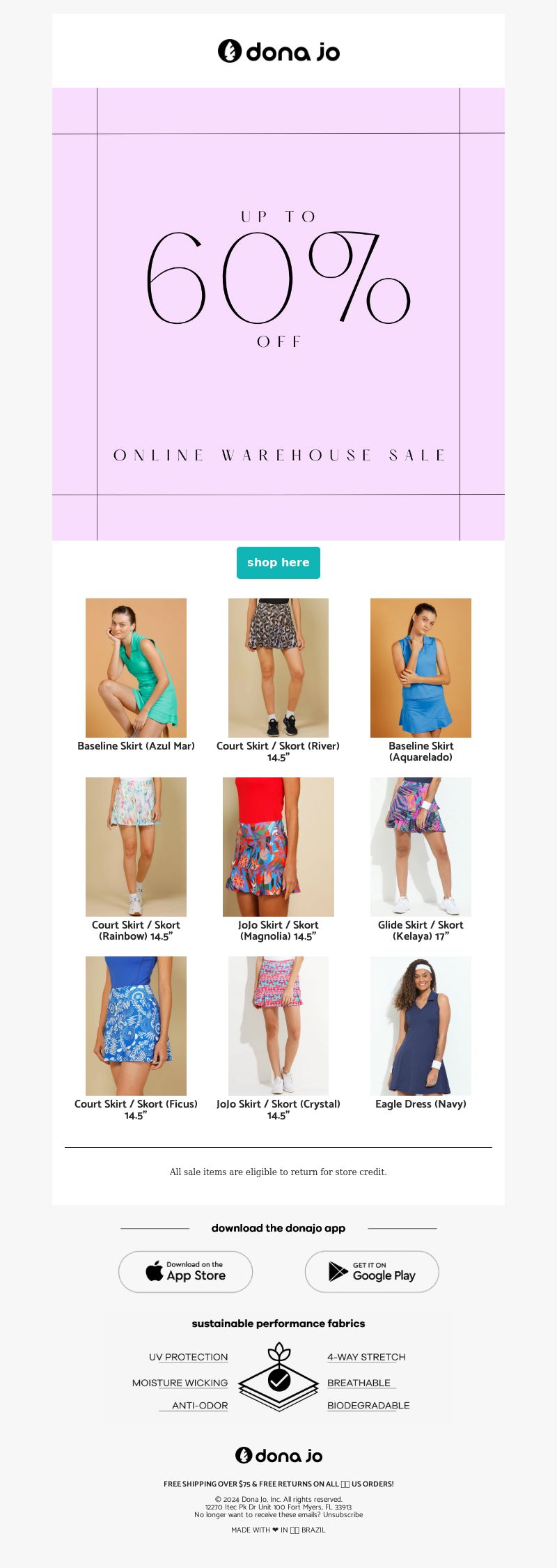
Task: Tap the Download on the App Store badge
Action: [185, 1272]
